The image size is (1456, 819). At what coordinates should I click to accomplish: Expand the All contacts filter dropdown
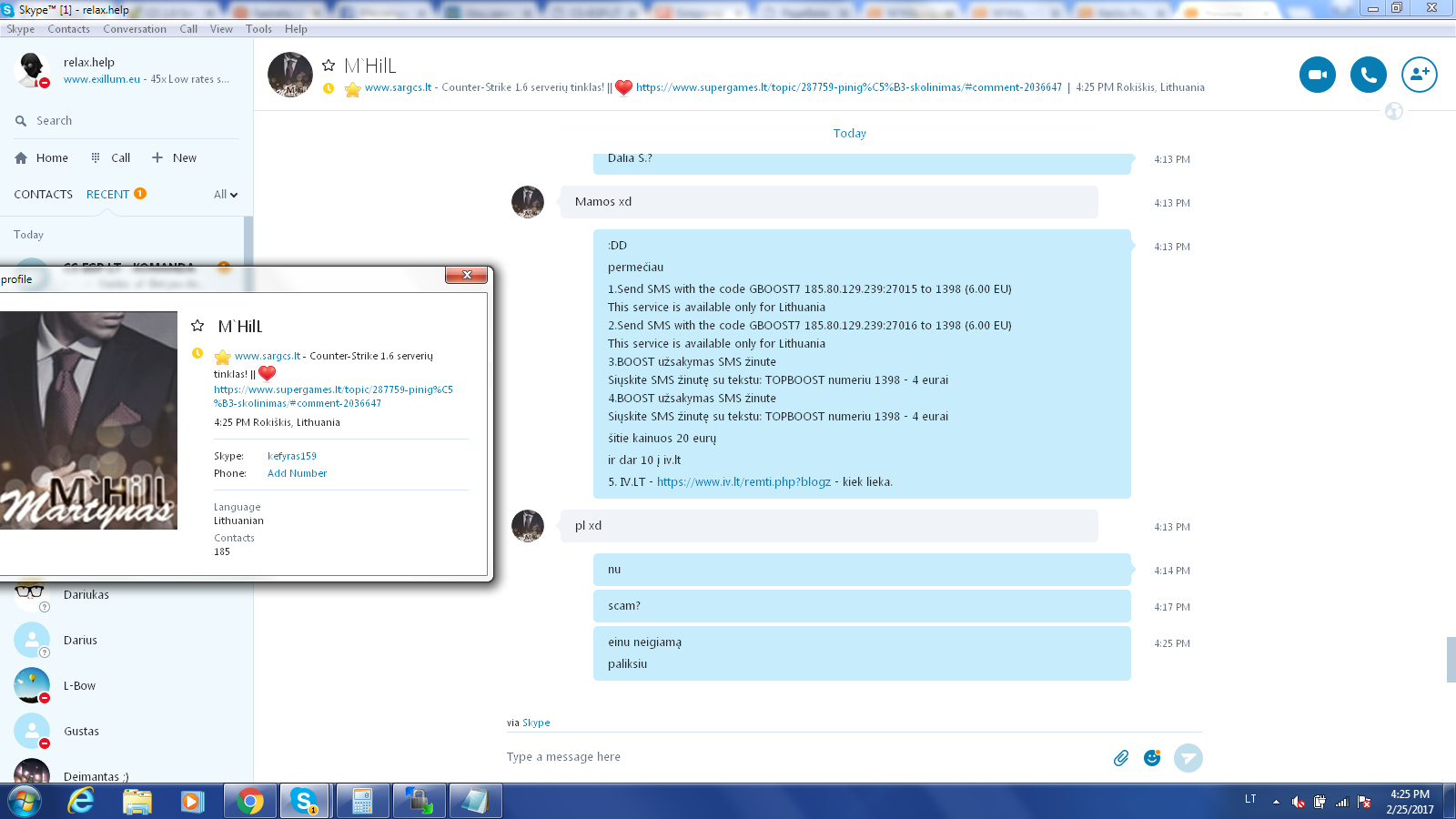point(226,194)
